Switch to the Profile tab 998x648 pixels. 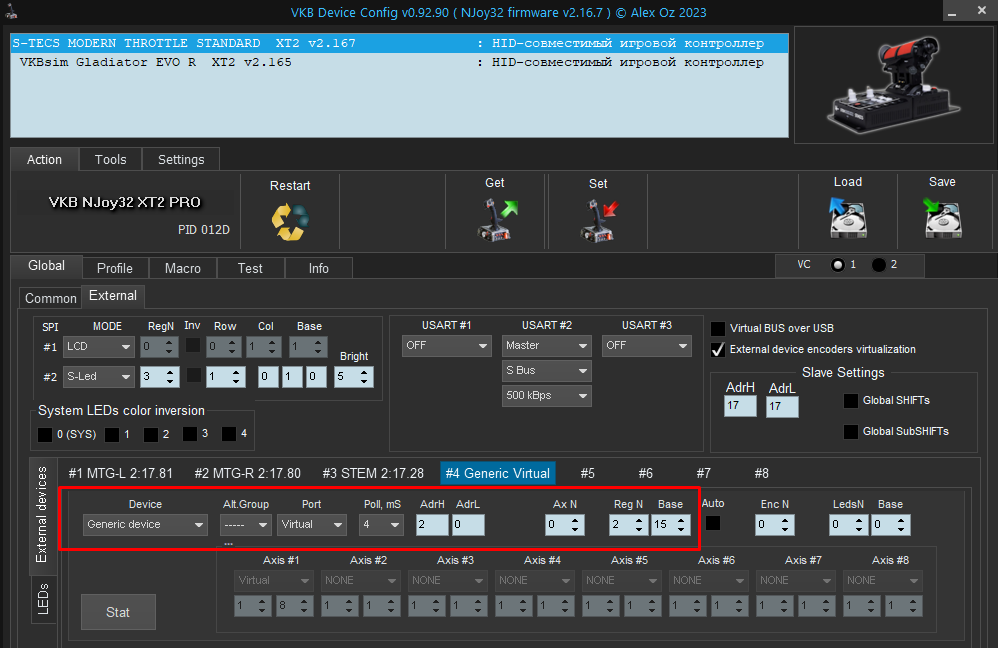(x=115, y=269)
